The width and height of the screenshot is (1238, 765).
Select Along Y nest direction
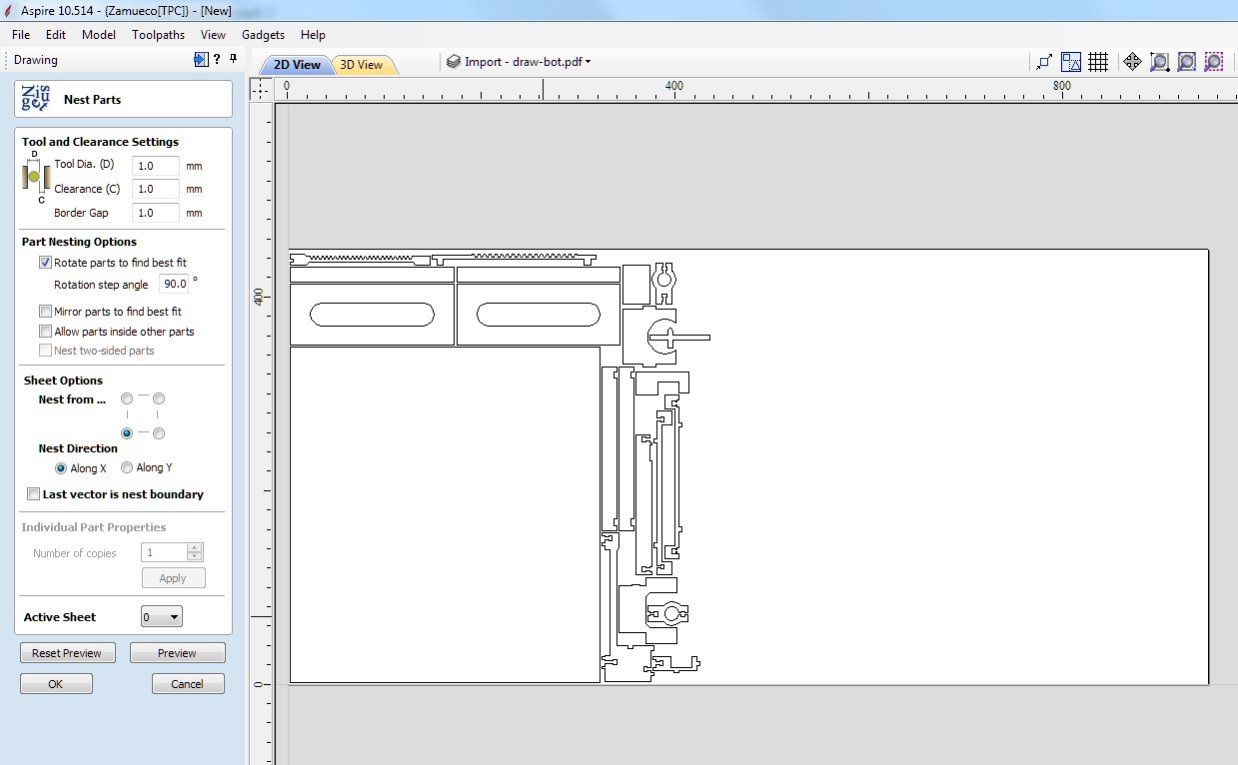127,468
